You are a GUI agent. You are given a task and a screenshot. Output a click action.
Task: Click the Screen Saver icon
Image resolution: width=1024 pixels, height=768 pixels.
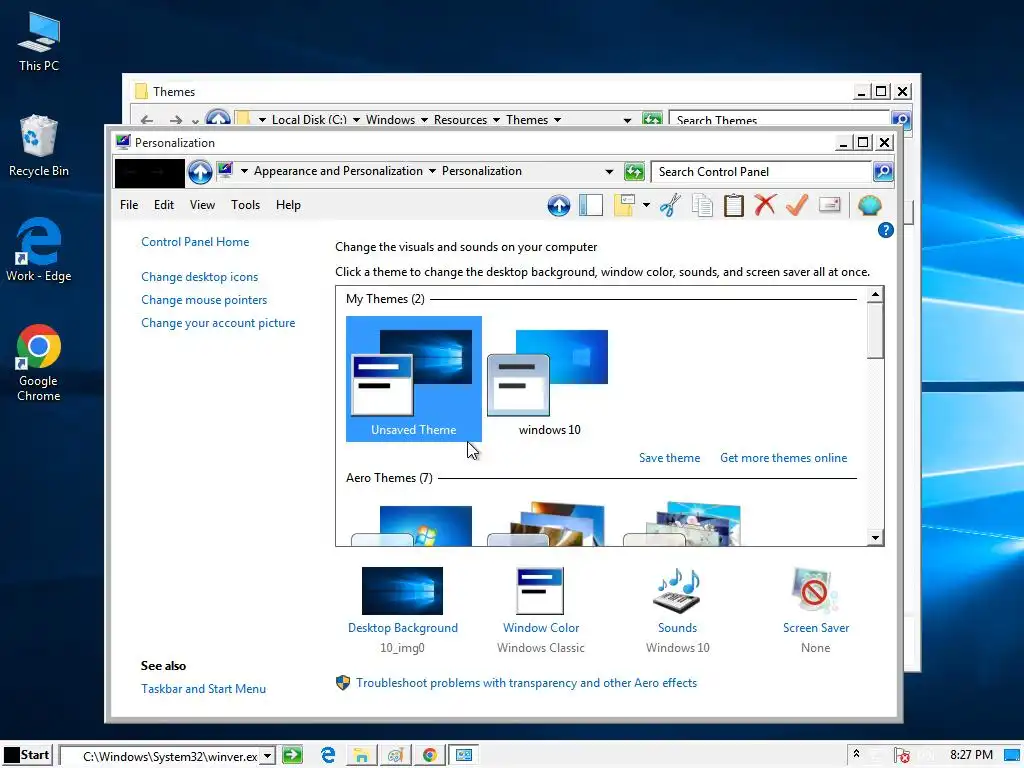815,590
